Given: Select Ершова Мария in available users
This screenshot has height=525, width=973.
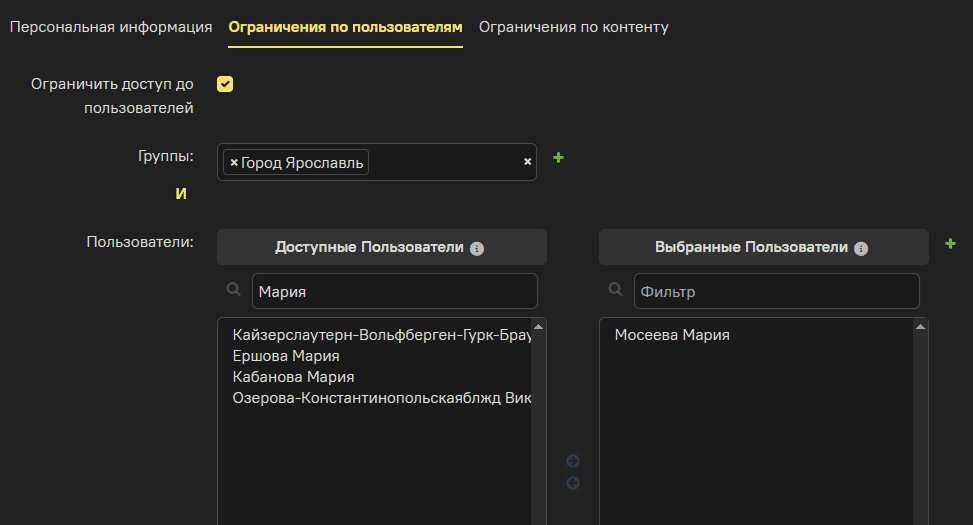Looking at the screenshot, I should 285,356.
